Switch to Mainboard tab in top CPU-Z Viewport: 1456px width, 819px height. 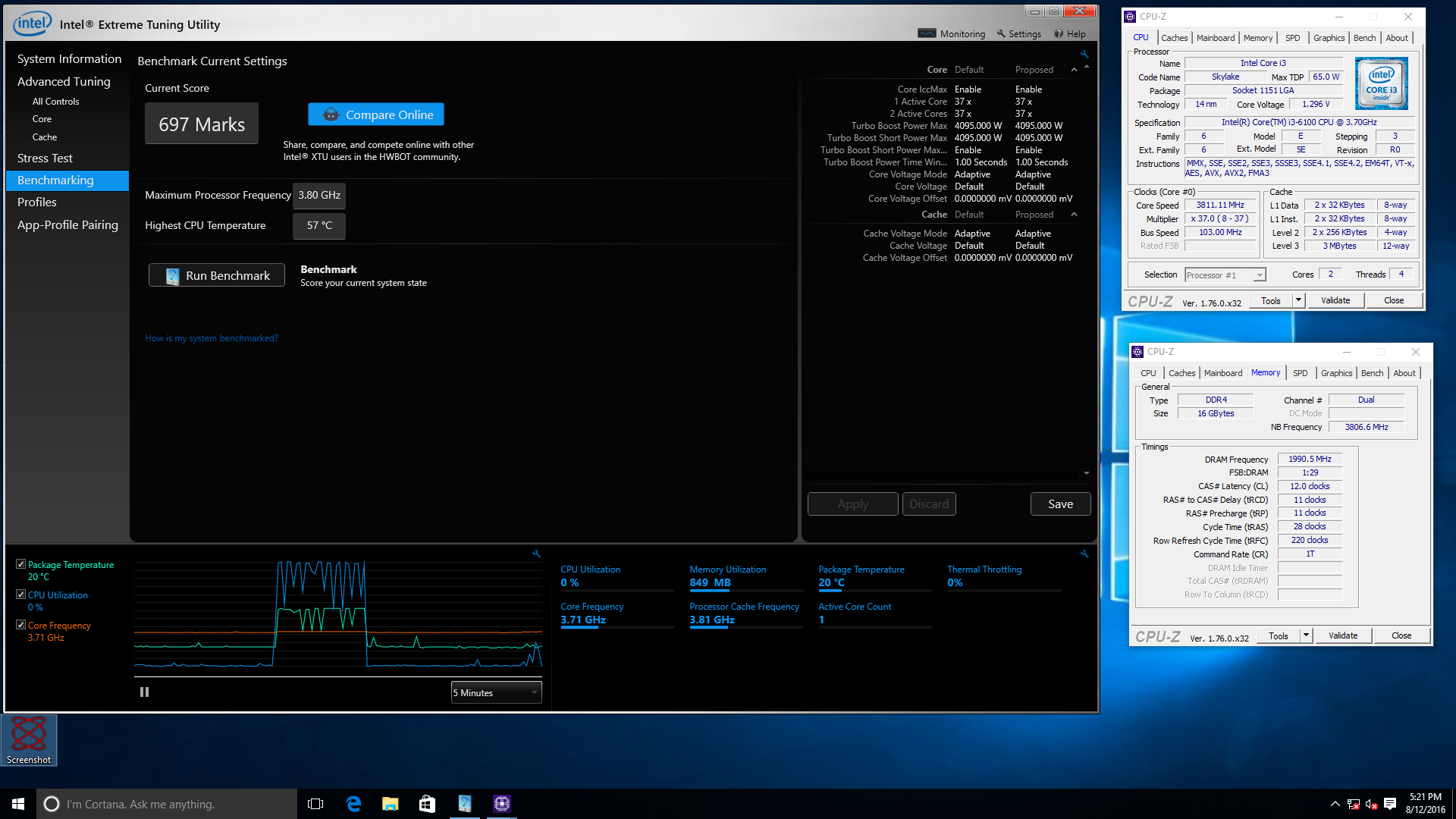point(1215,38)
